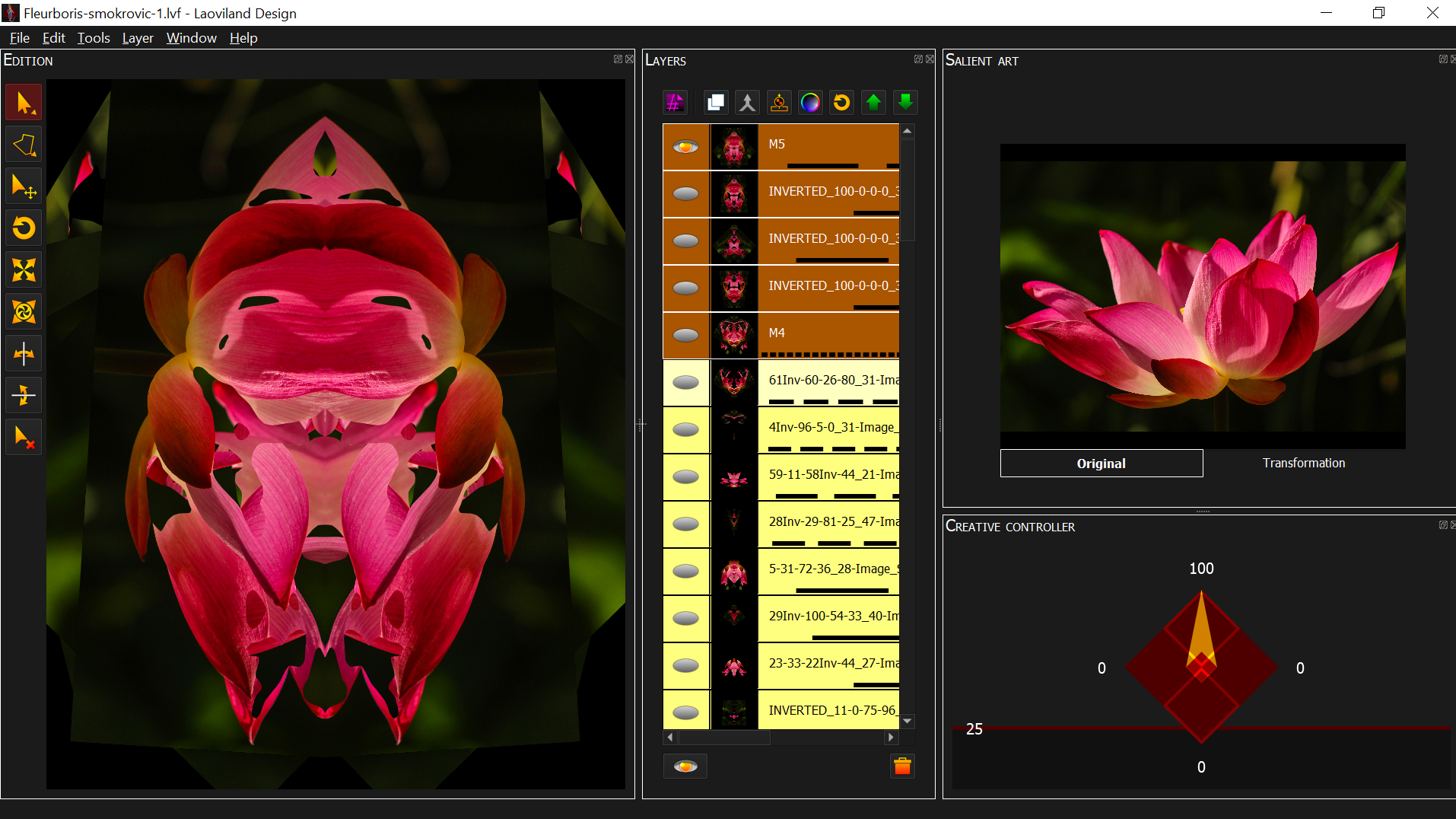Toggle visibility of 5-31-72-36_28 layer
Image resolution: width=1456 pixels, height=819 pixels.
(686, 571)
